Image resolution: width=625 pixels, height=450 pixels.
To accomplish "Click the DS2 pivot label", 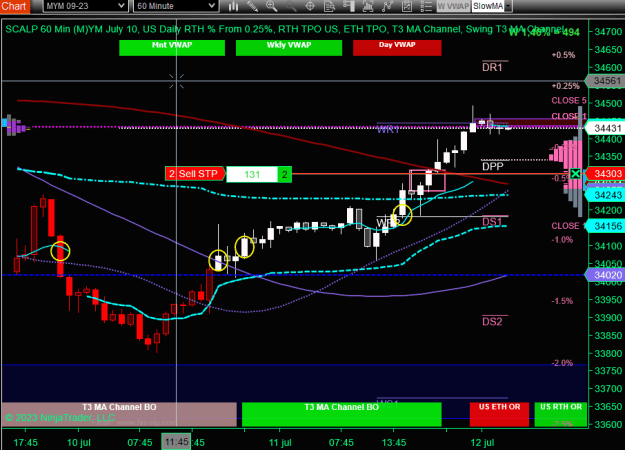I will (x=493, y=322).
